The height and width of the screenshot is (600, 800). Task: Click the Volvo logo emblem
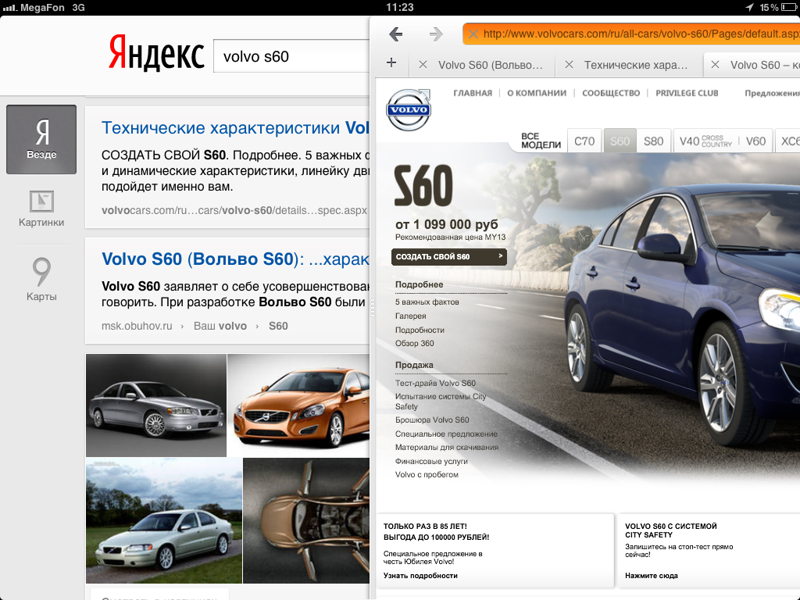point(408,110)
